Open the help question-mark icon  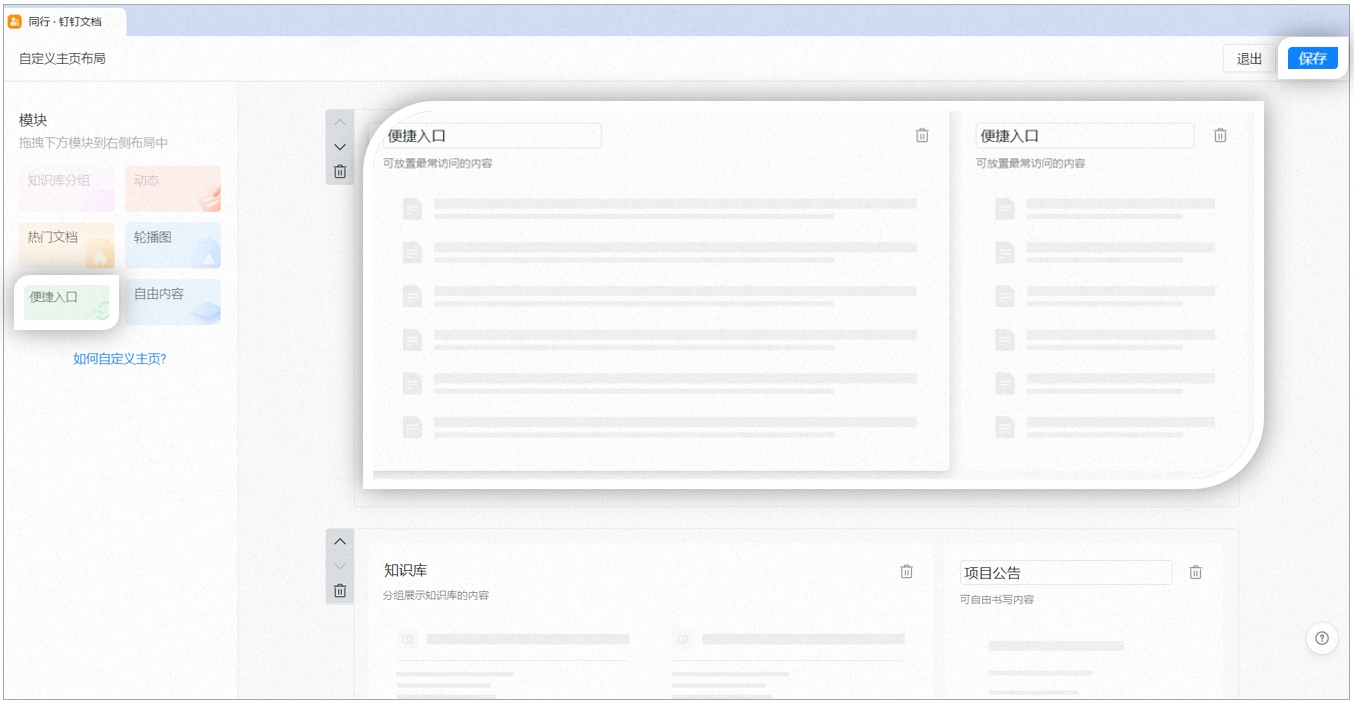[1322, 637]
